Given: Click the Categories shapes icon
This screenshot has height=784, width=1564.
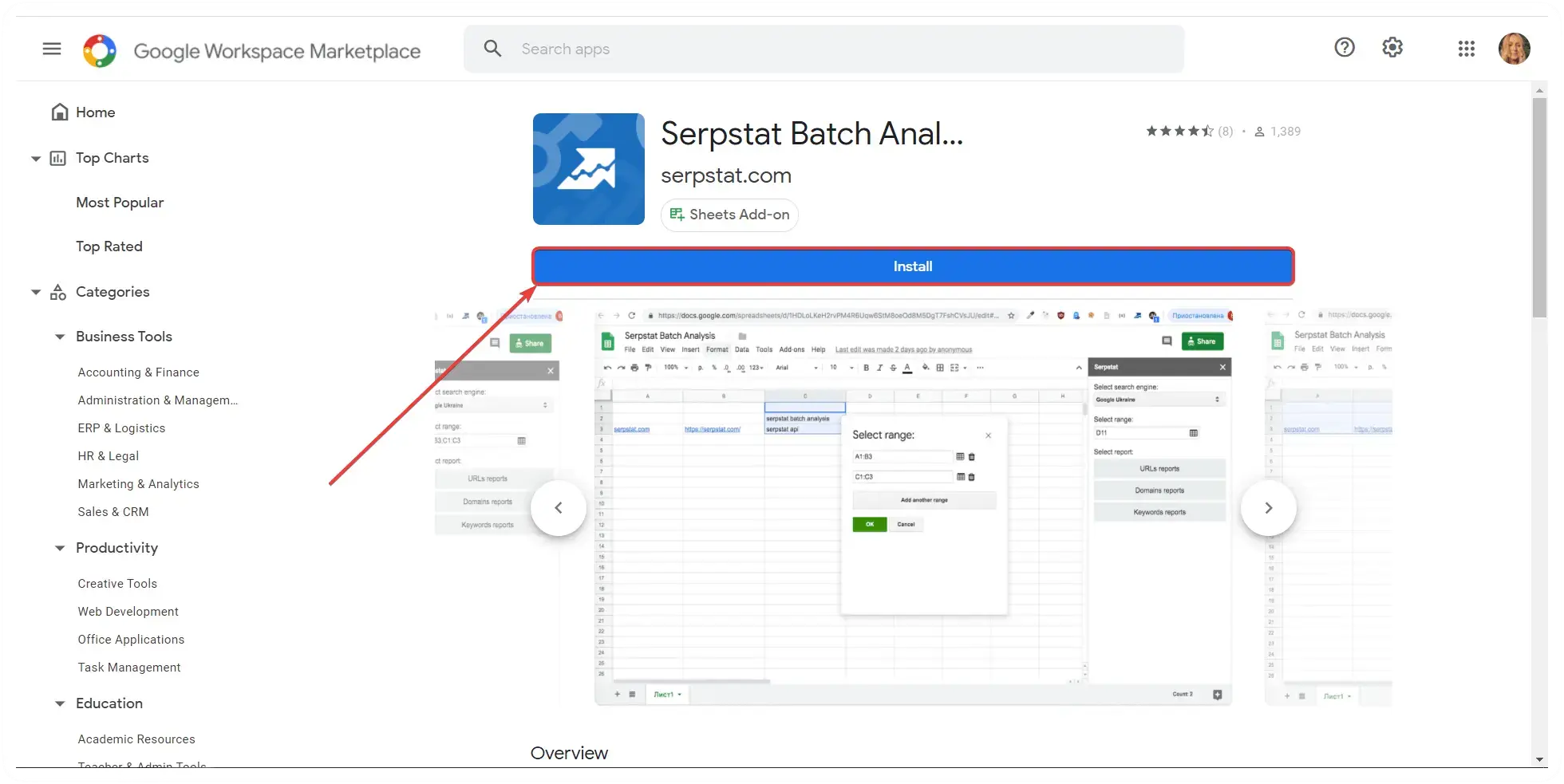Looking at the screenshot, I should pos(58,292).
